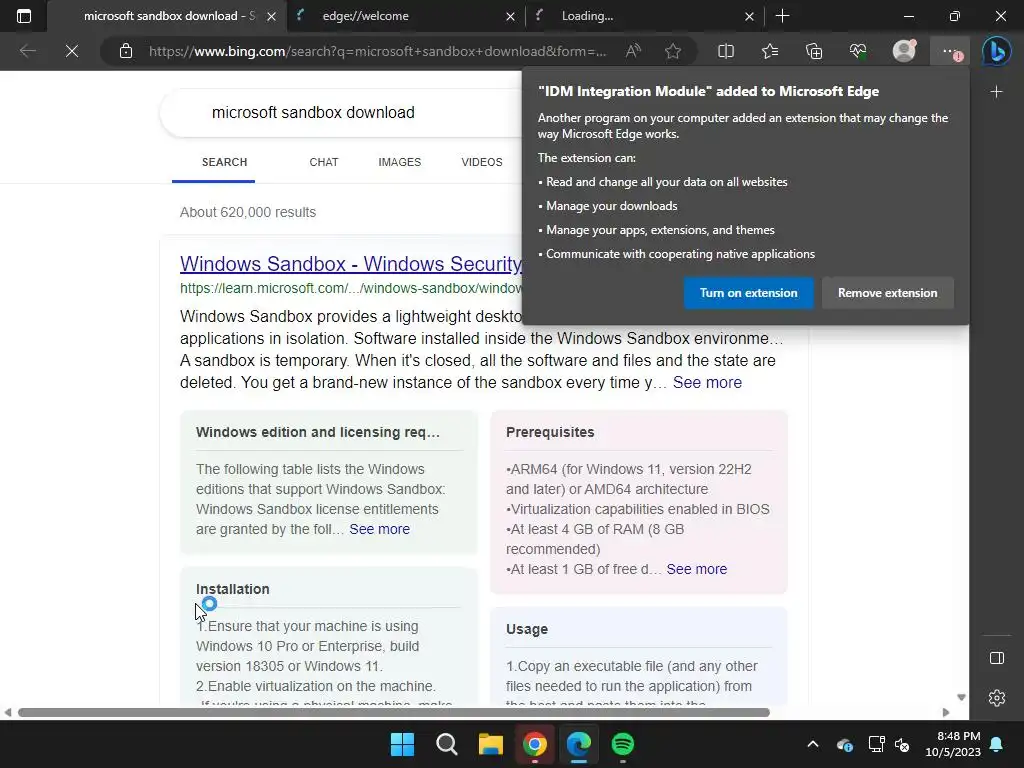
Task: Click About 620,000 results text
Action: coord(248,212)
